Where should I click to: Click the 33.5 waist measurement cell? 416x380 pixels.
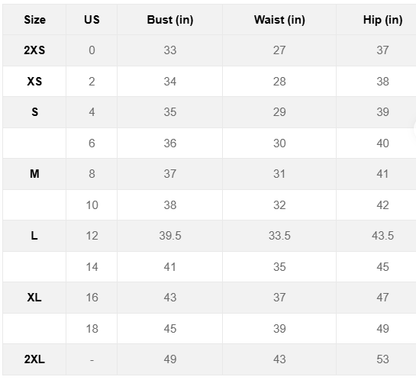(x=279, y=236)
